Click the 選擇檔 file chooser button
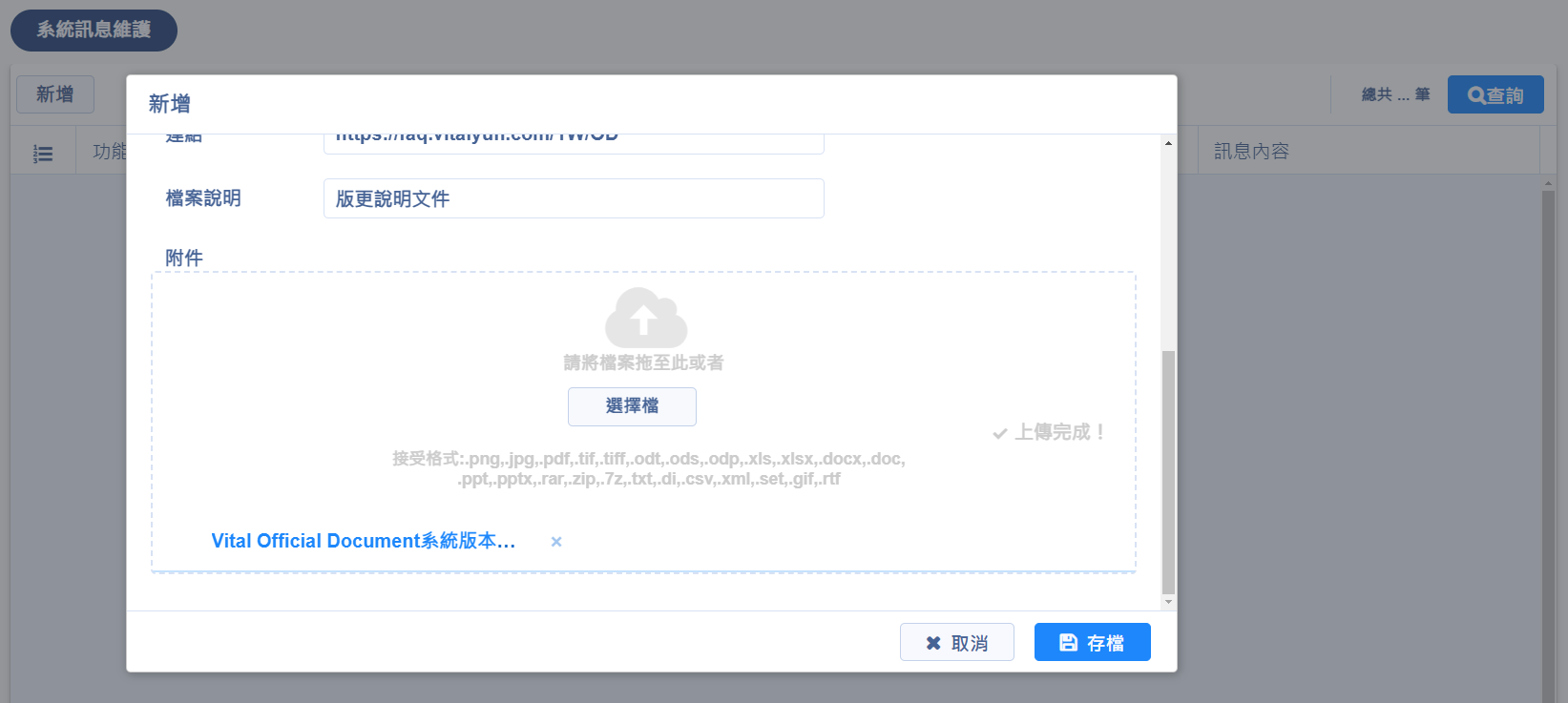 [x=632, y=406]
